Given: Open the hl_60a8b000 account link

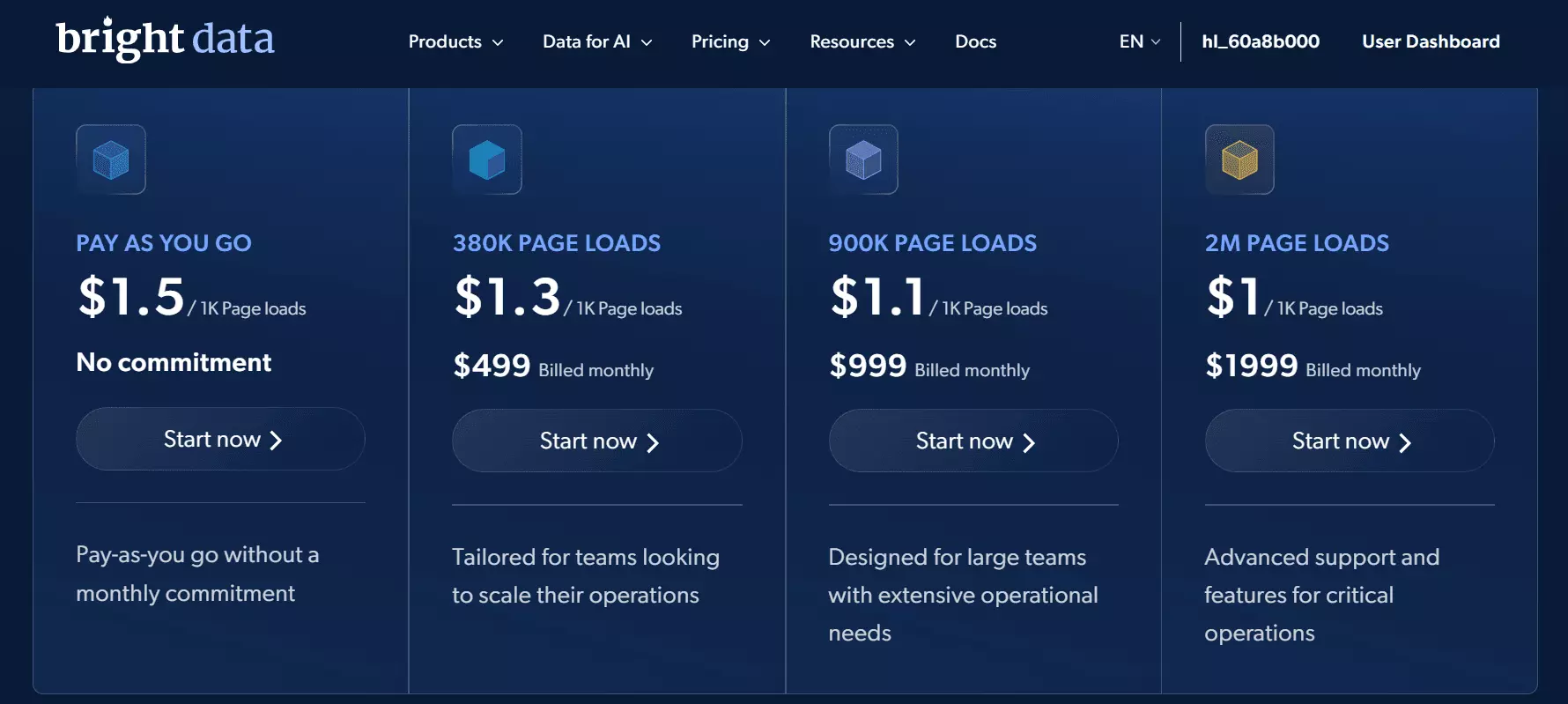Looking at the screenshot, I should [1261, 41].
